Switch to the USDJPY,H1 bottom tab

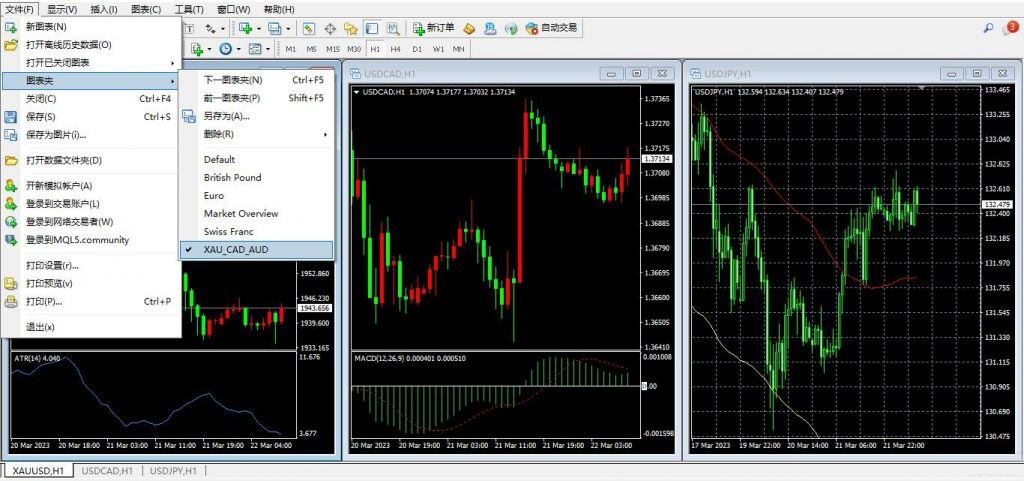click(x=173, y=471)
